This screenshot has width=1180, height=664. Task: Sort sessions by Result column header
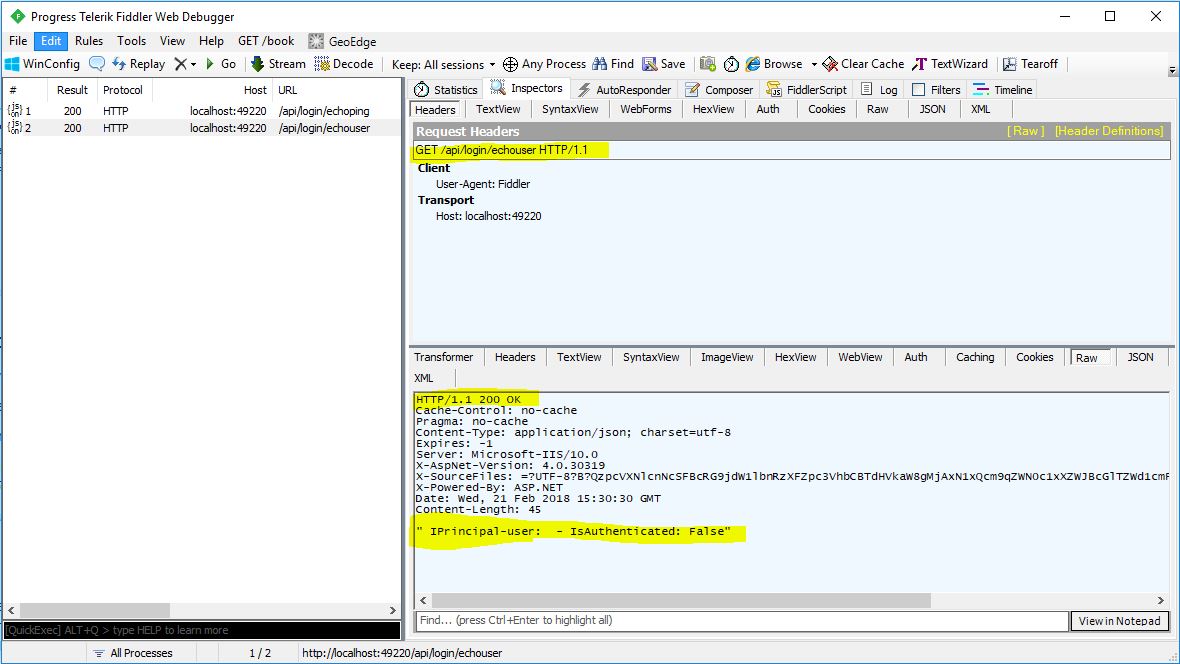pyautogui.click(x=72, y=90)
